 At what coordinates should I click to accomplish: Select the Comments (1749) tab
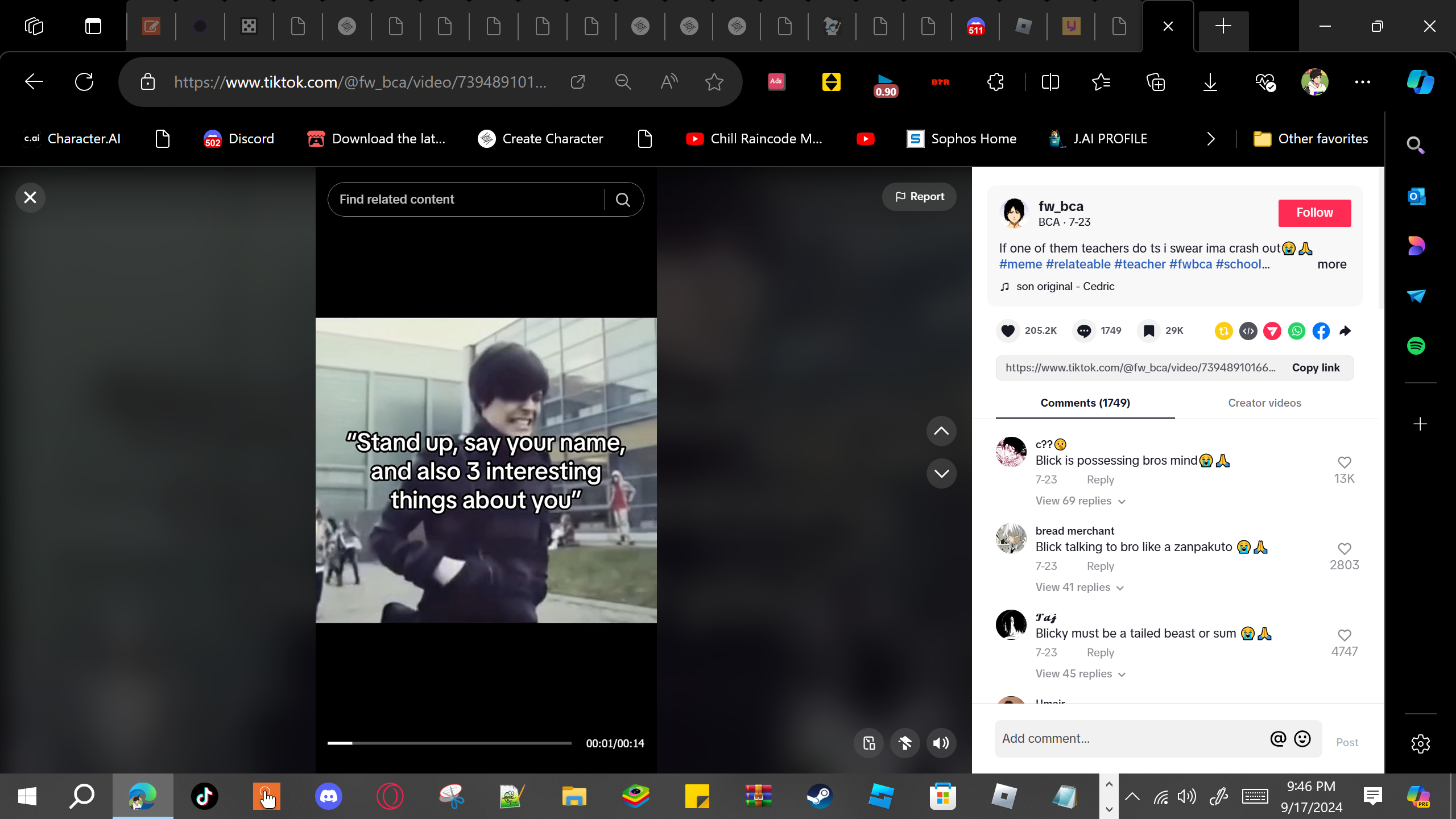(x=1085, y=403)
